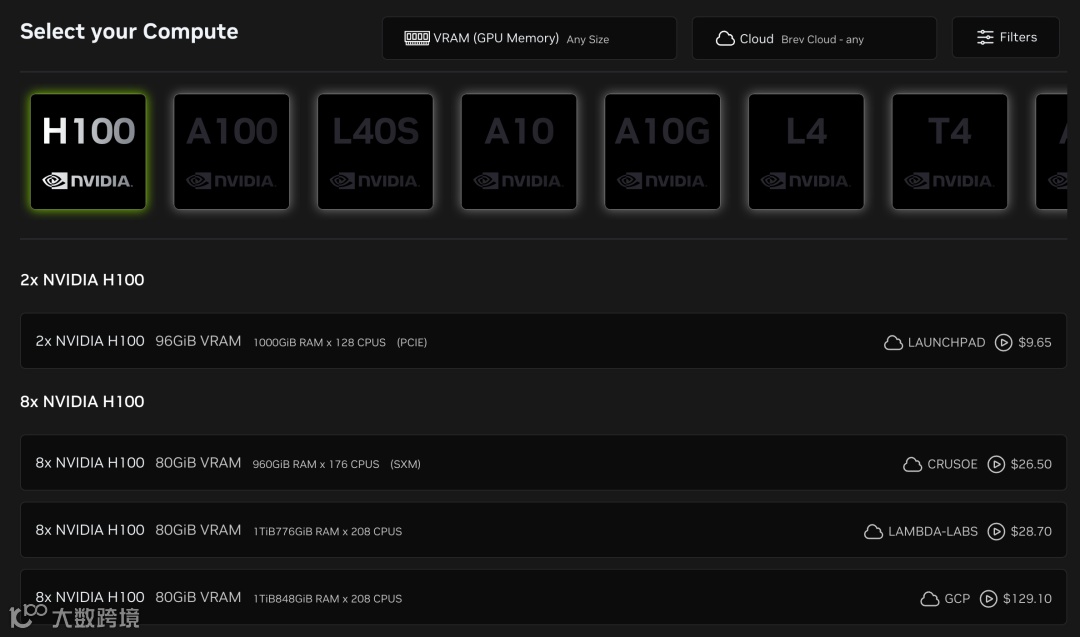
Task: Click the LAUNCHPAD provider label
Action: click(x=946, y=342)
